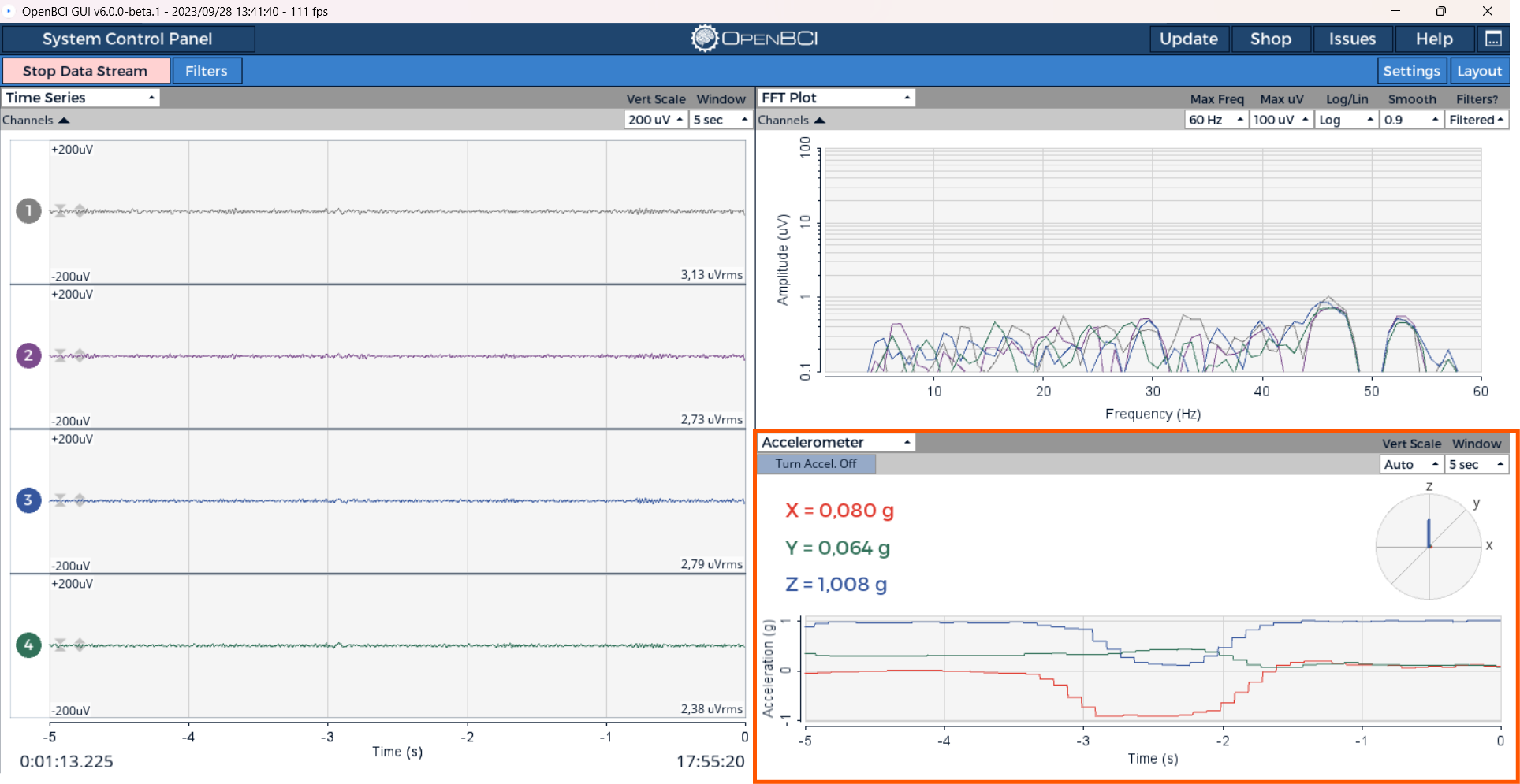Click the Amplitude (uV) axis label

pos(783,260)
